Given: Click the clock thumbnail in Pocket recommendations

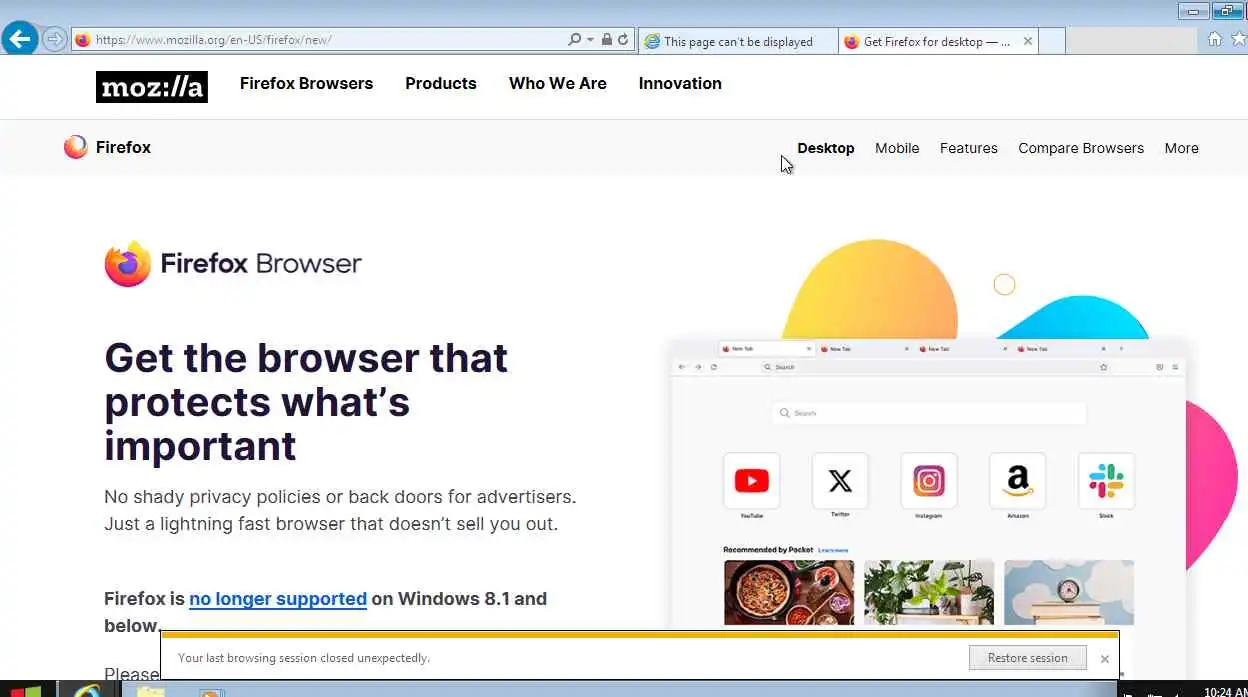Looking at the screenshot, I should [1069, 592].
